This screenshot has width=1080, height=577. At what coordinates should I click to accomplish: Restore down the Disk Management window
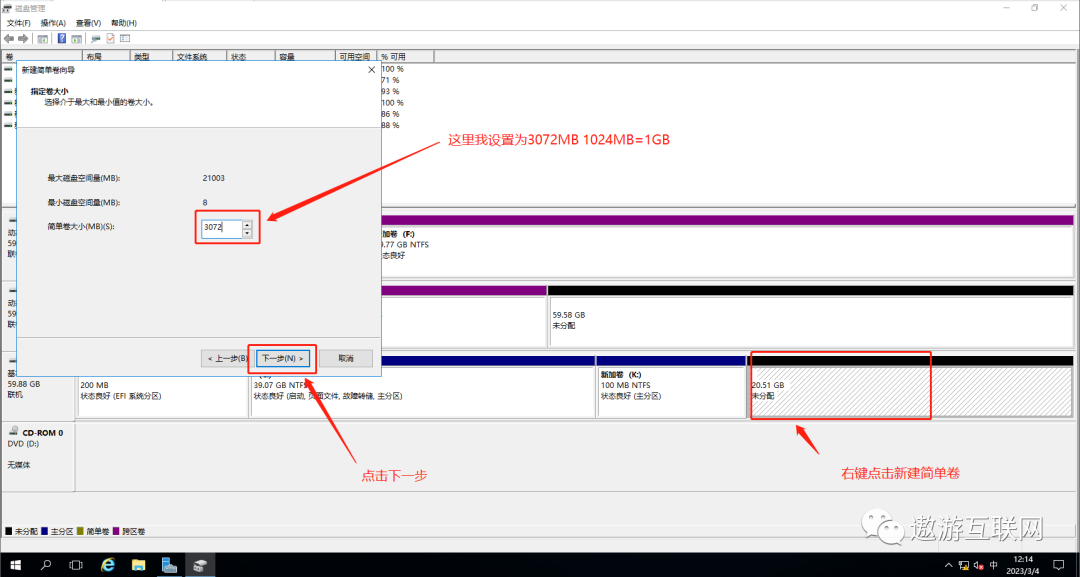coord(1035,8)
